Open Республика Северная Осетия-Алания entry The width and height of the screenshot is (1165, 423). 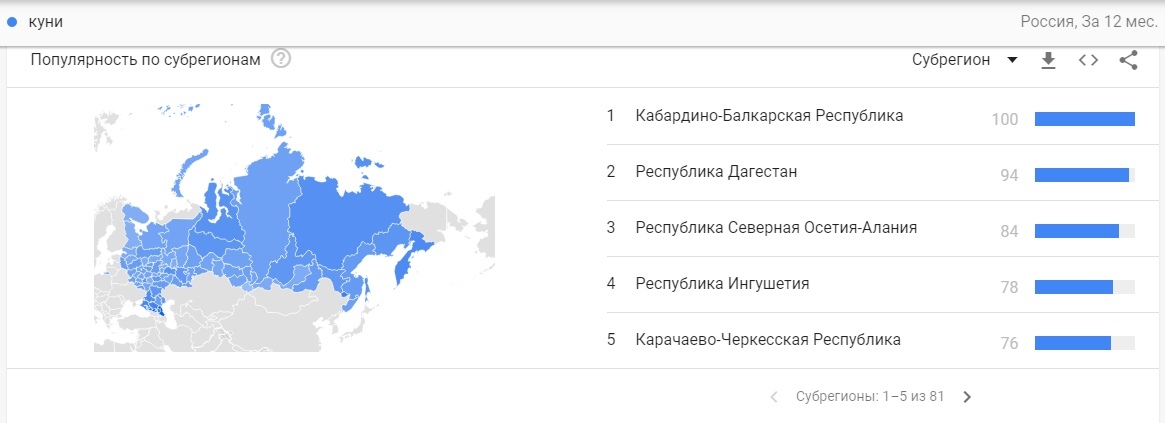point(776,228)
